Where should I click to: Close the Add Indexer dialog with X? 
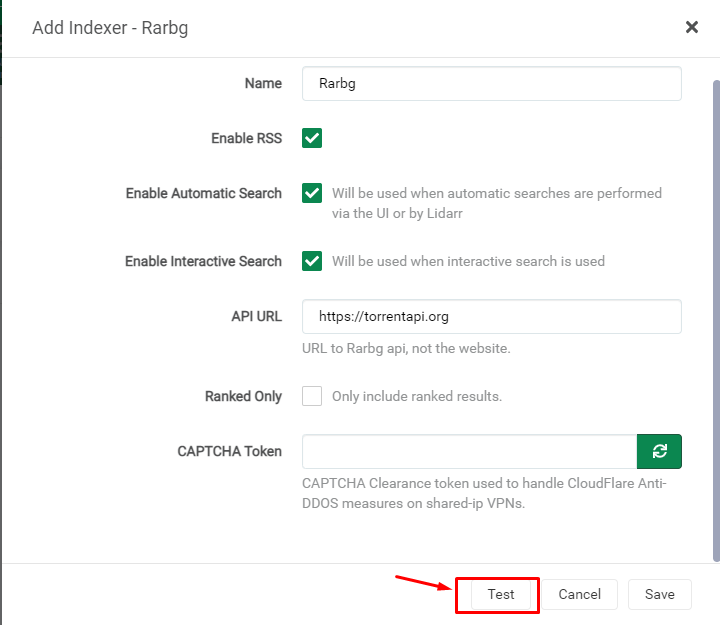pyautogui.click(x=692, y=27)
